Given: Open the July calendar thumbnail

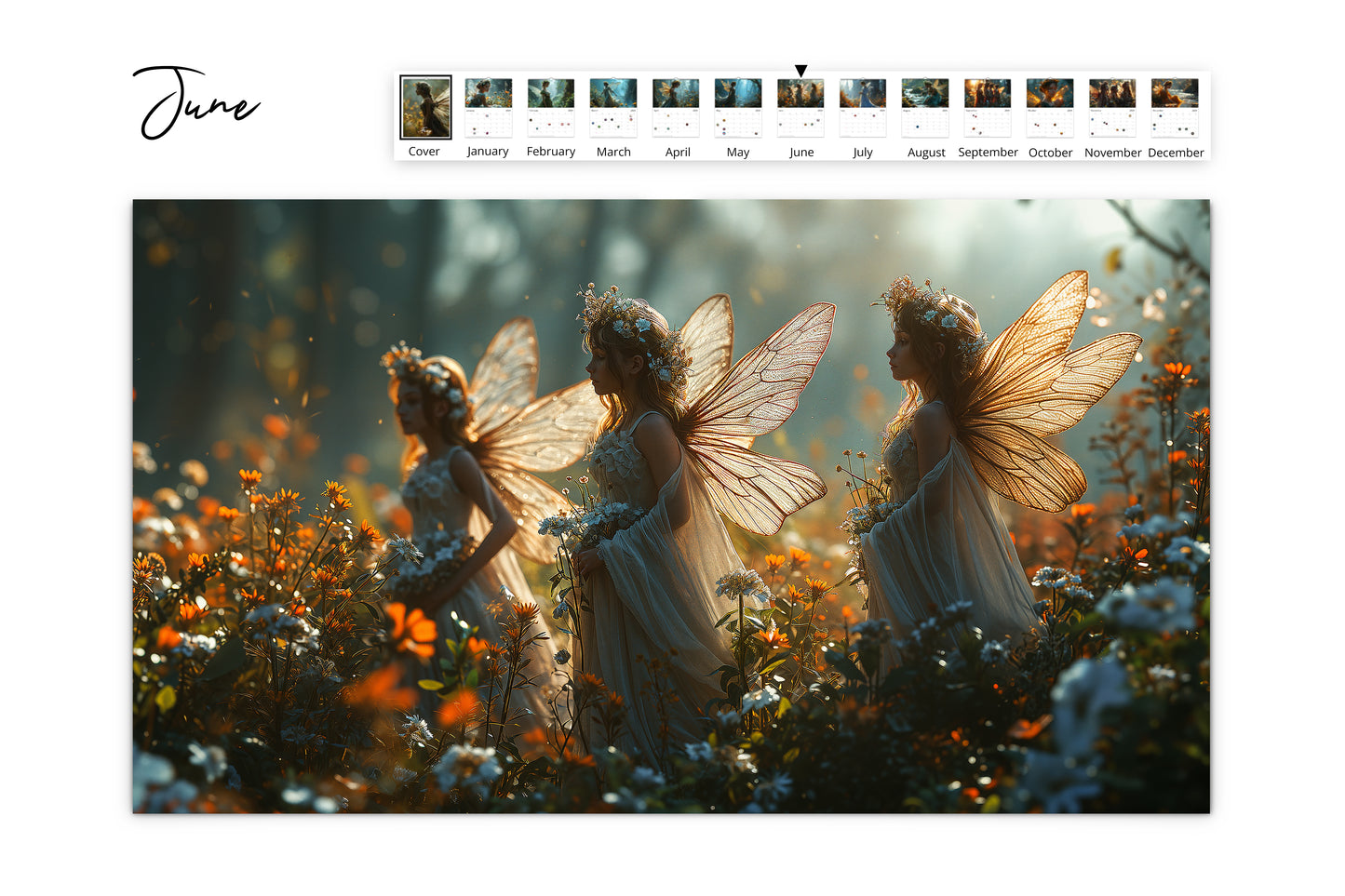Looking at the screenshot, I should 863,108.
